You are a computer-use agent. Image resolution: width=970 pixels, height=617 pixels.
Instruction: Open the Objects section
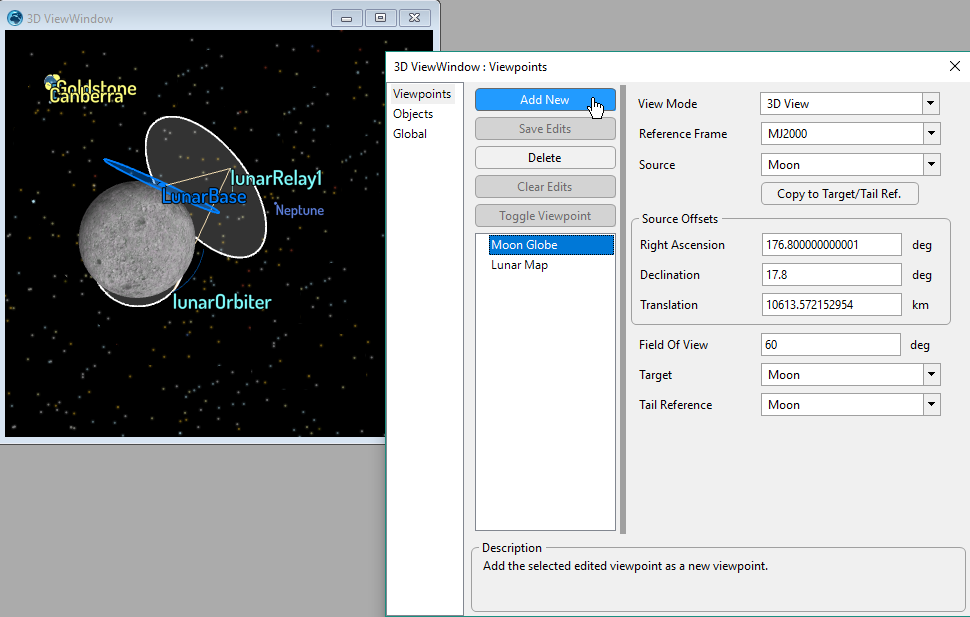413,114
